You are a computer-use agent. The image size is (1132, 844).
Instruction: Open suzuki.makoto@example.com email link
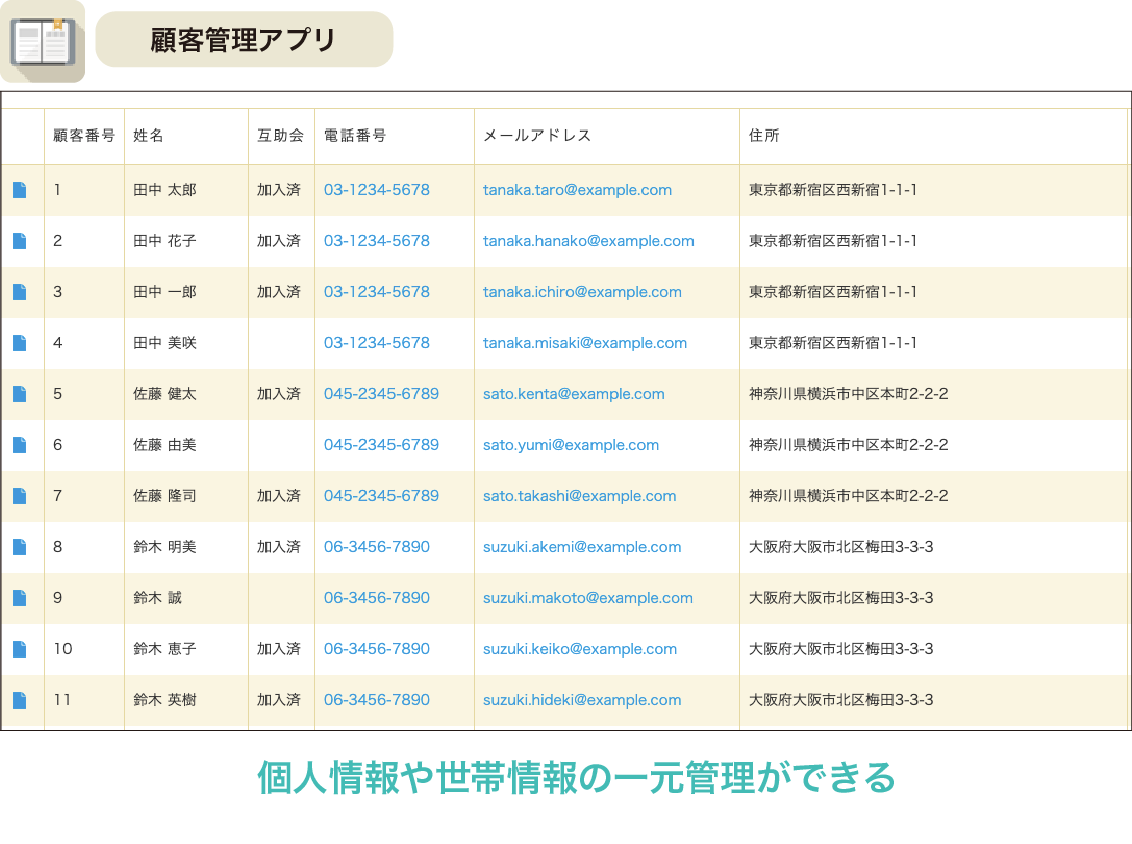pos(588,598)
